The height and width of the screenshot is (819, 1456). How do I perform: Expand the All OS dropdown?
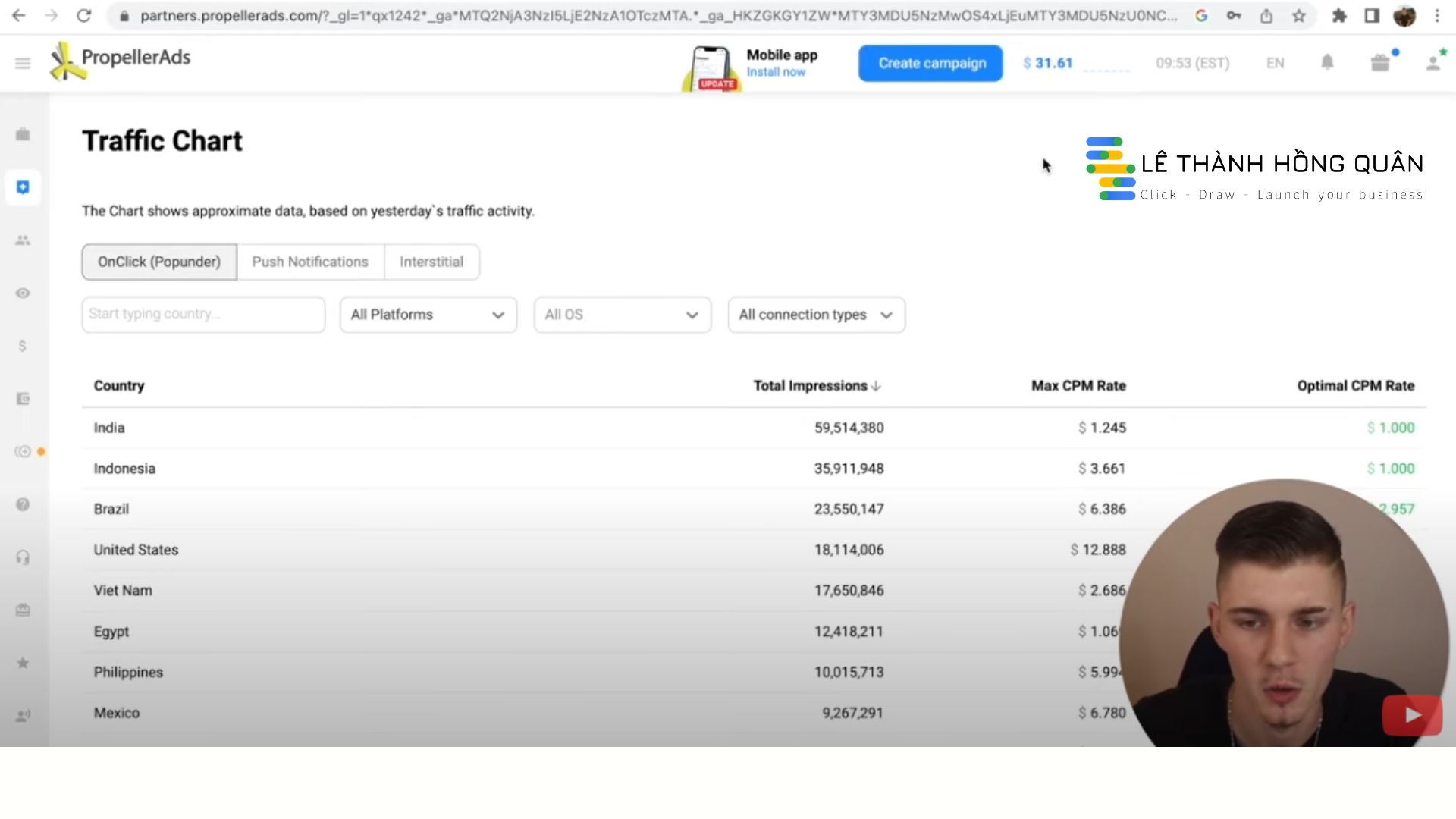click(x=622, y=315)
